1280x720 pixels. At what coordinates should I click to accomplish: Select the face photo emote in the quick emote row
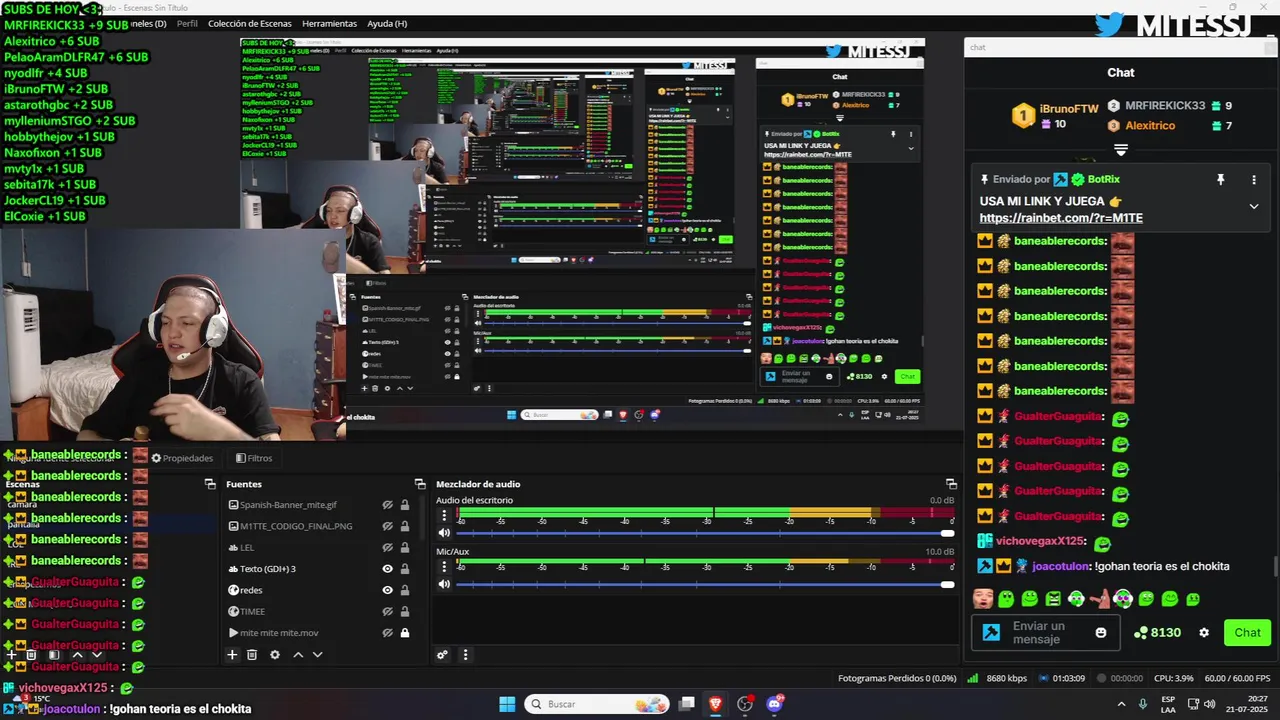tap(983, 599)
